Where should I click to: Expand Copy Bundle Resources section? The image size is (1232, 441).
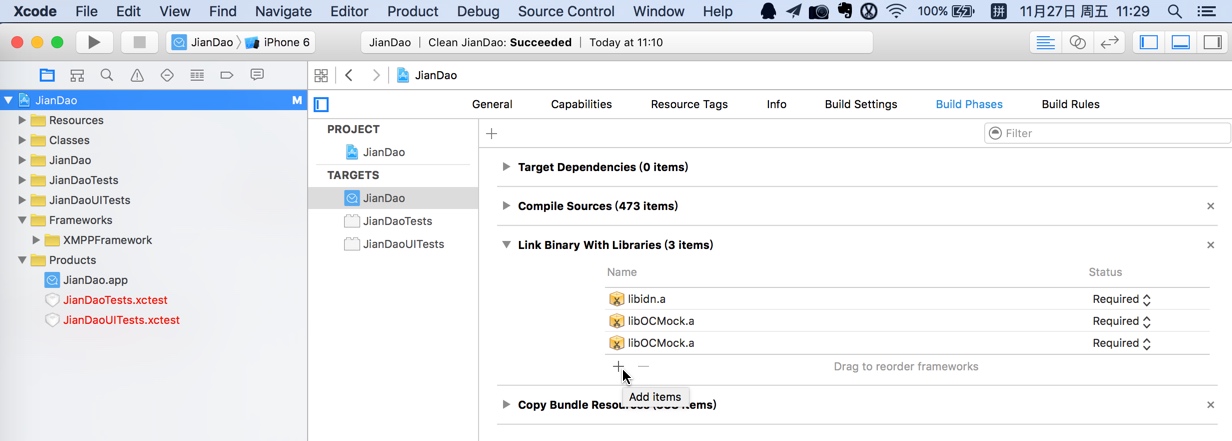(506, 405)
